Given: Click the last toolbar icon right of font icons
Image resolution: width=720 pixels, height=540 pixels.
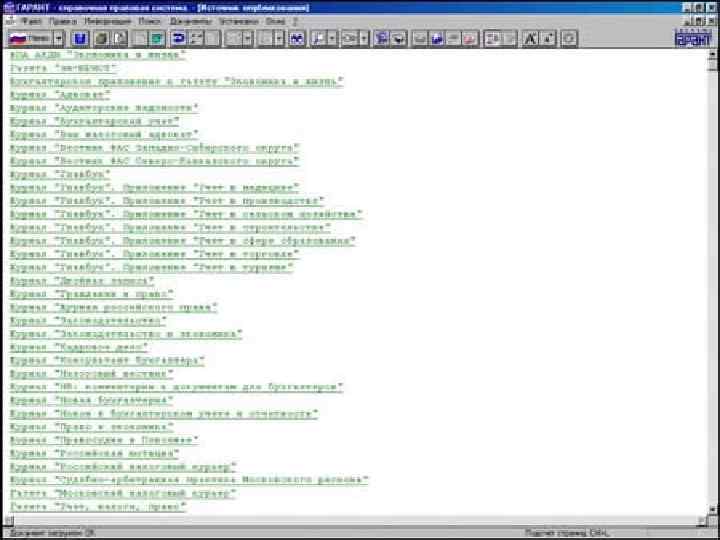Looking at the screenshot, I should pos(569,39).
